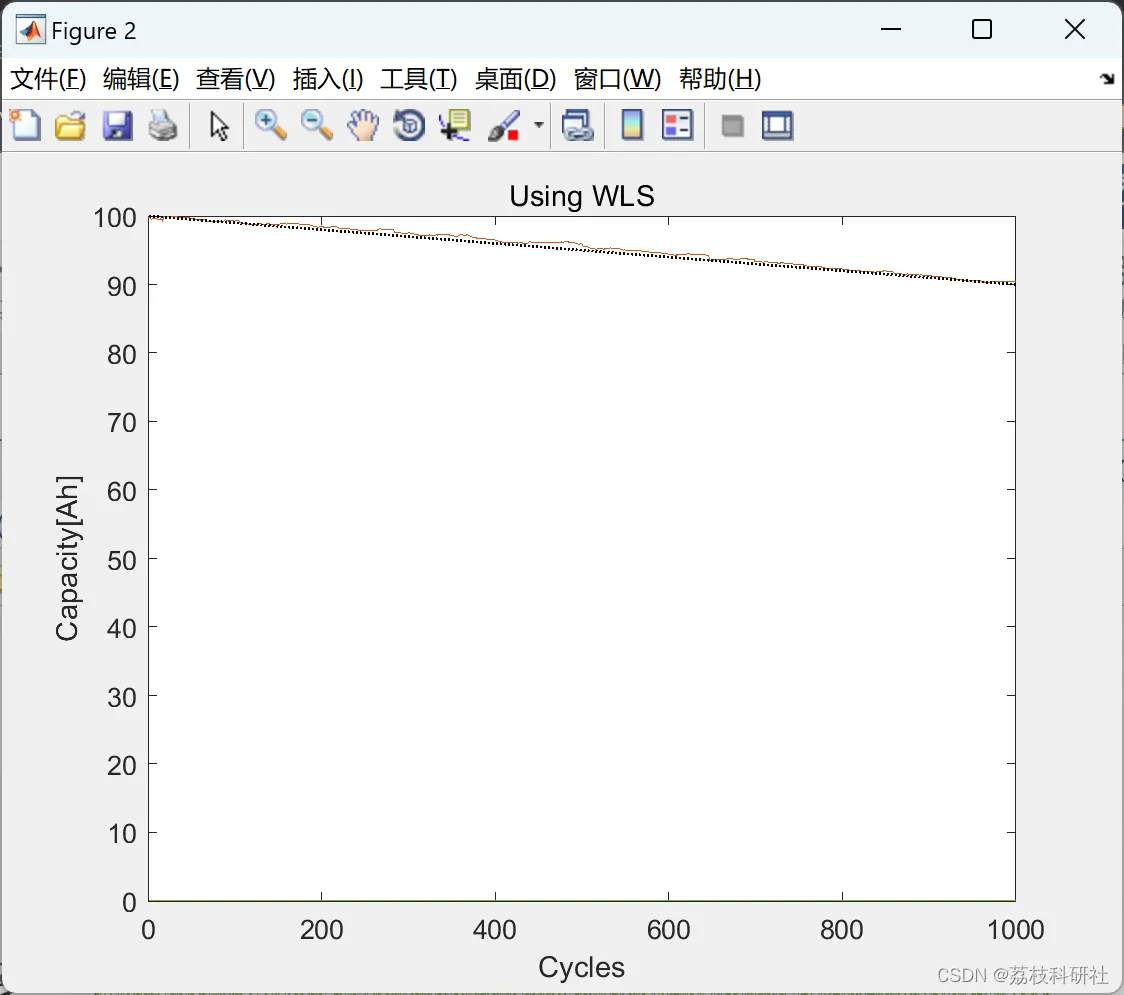Click the y-axis tick label 90
This screenshot has width=1124, height=995.
122,287
